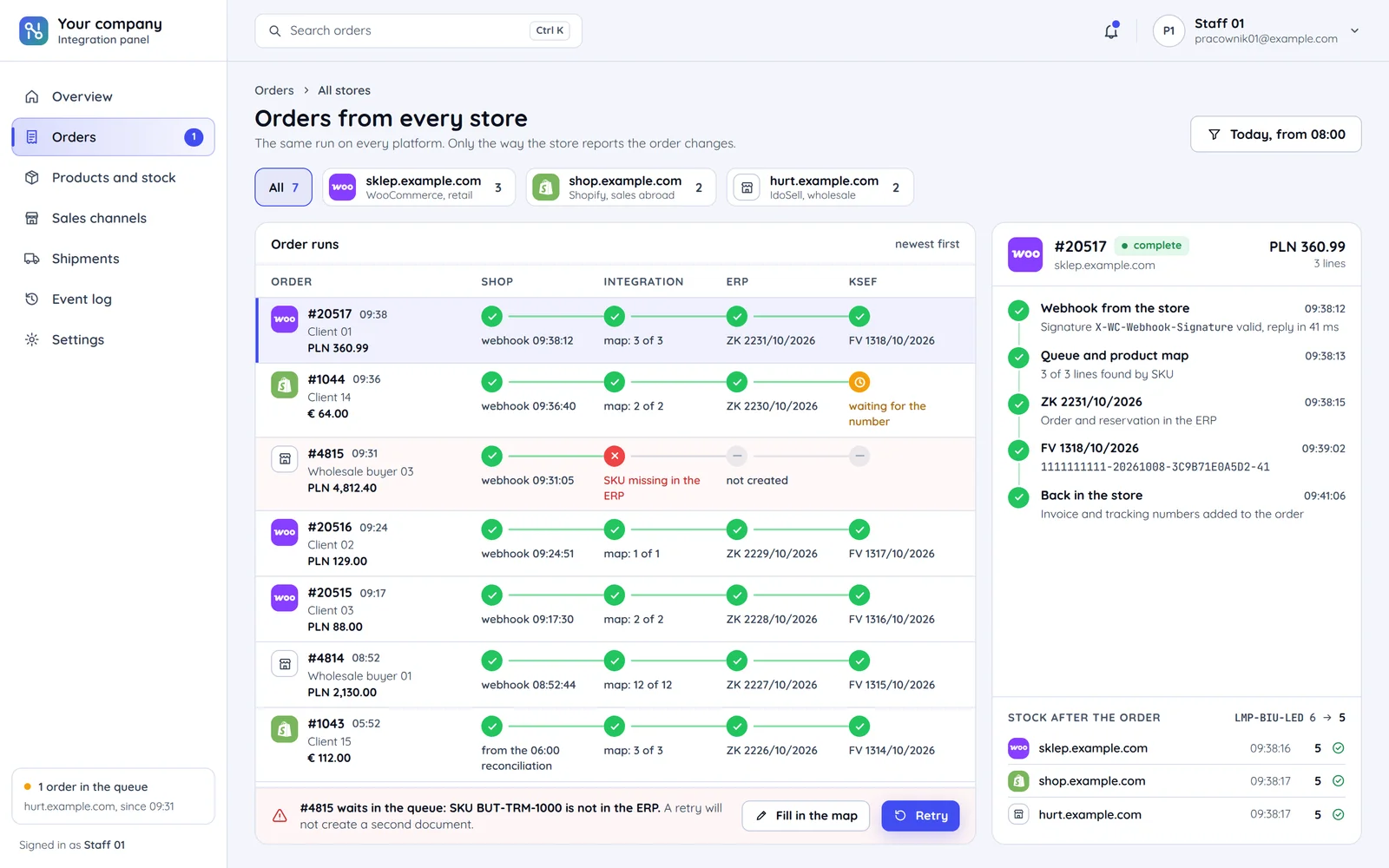The width and height of the screenshot is (1389, 868).
Task: Open Sales channels section
Action: (113, 218)
